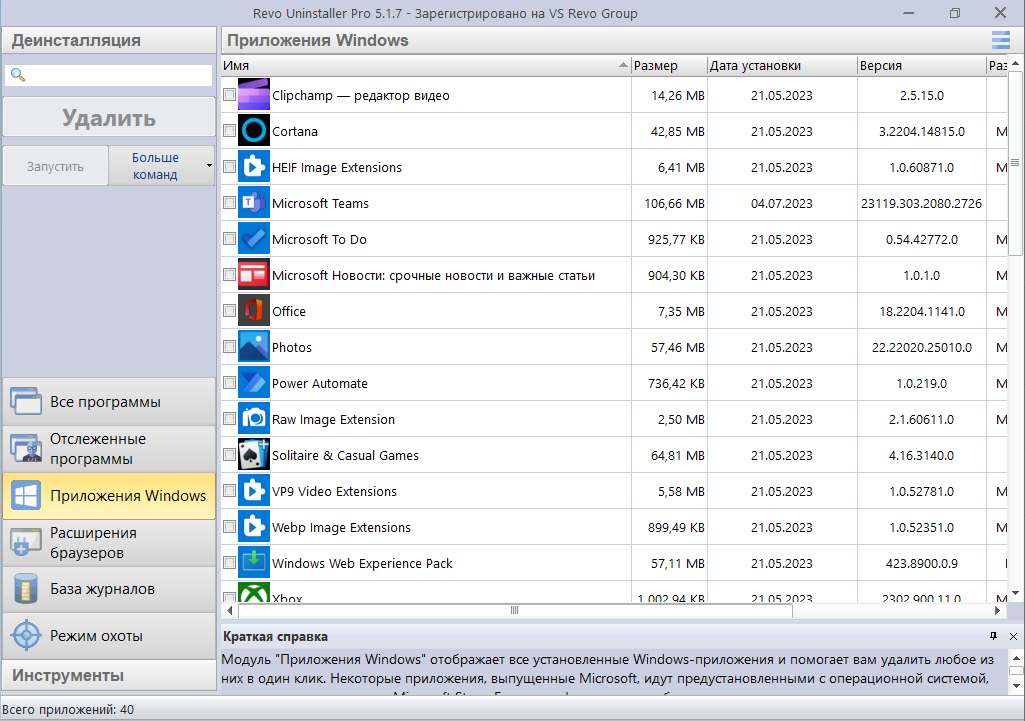Viewport: 1025px width, 721px height.
Task: Click the 106,66 MB size cell
Action: pos(674,203)
